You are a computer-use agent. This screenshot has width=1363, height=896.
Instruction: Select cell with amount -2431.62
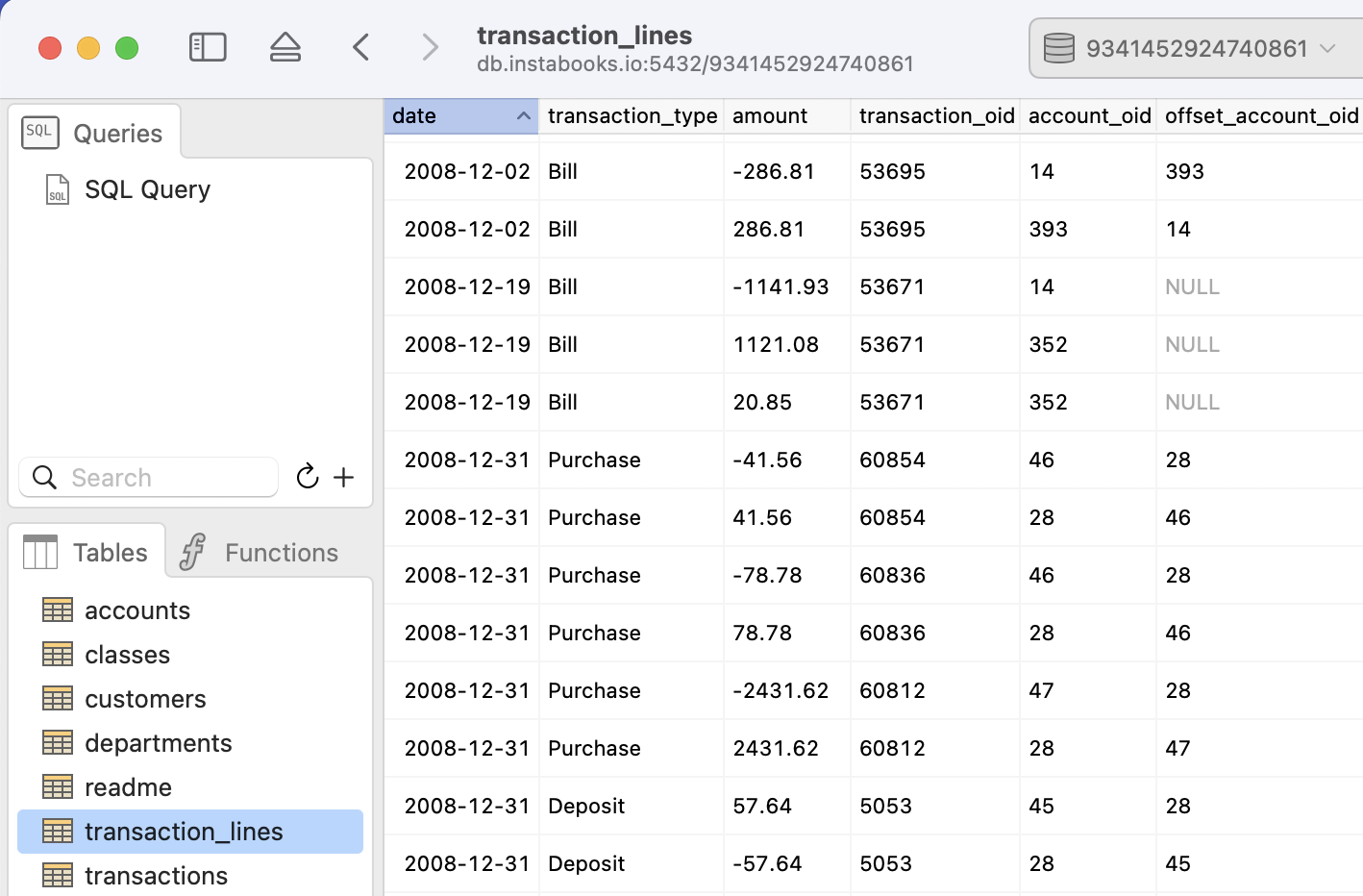(x=787, y=690)
